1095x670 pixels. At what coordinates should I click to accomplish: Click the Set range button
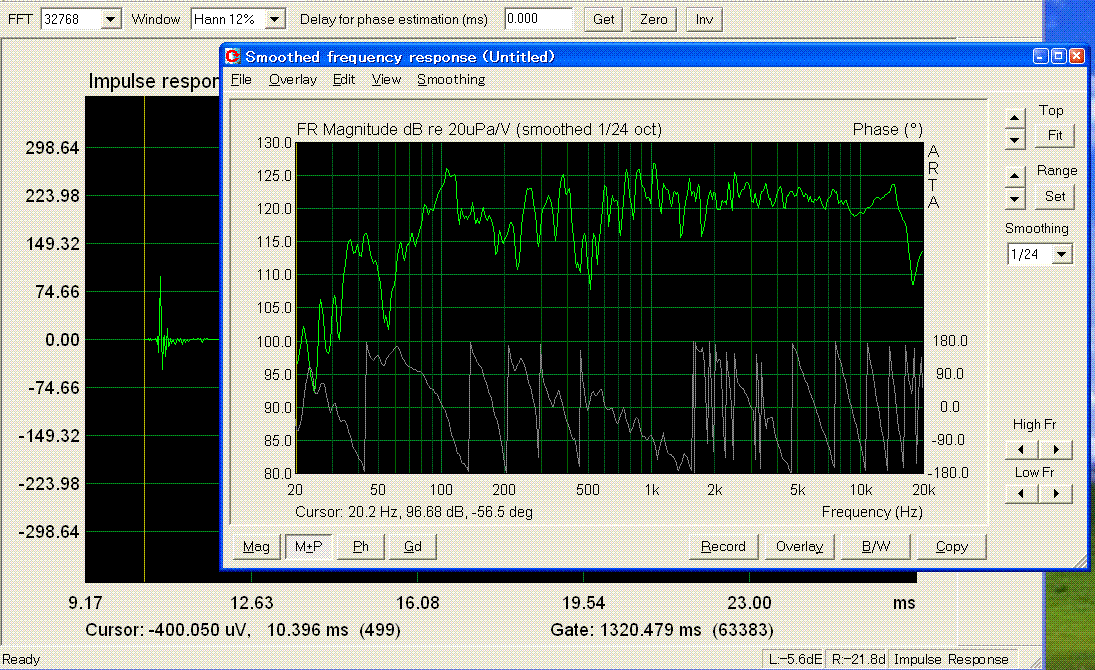[1054, 196]
